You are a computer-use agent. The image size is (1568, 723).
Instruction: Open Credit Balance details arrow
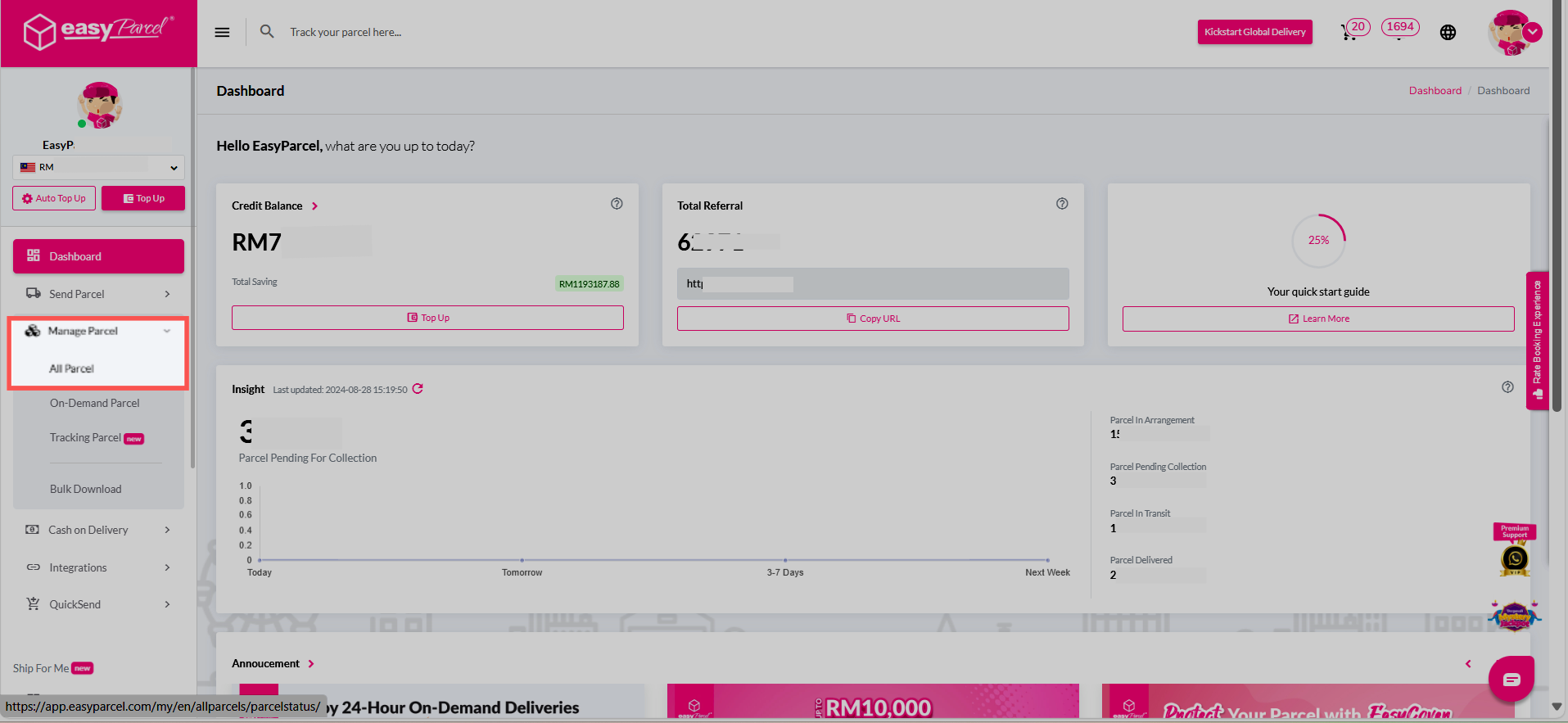click(314, 206)
